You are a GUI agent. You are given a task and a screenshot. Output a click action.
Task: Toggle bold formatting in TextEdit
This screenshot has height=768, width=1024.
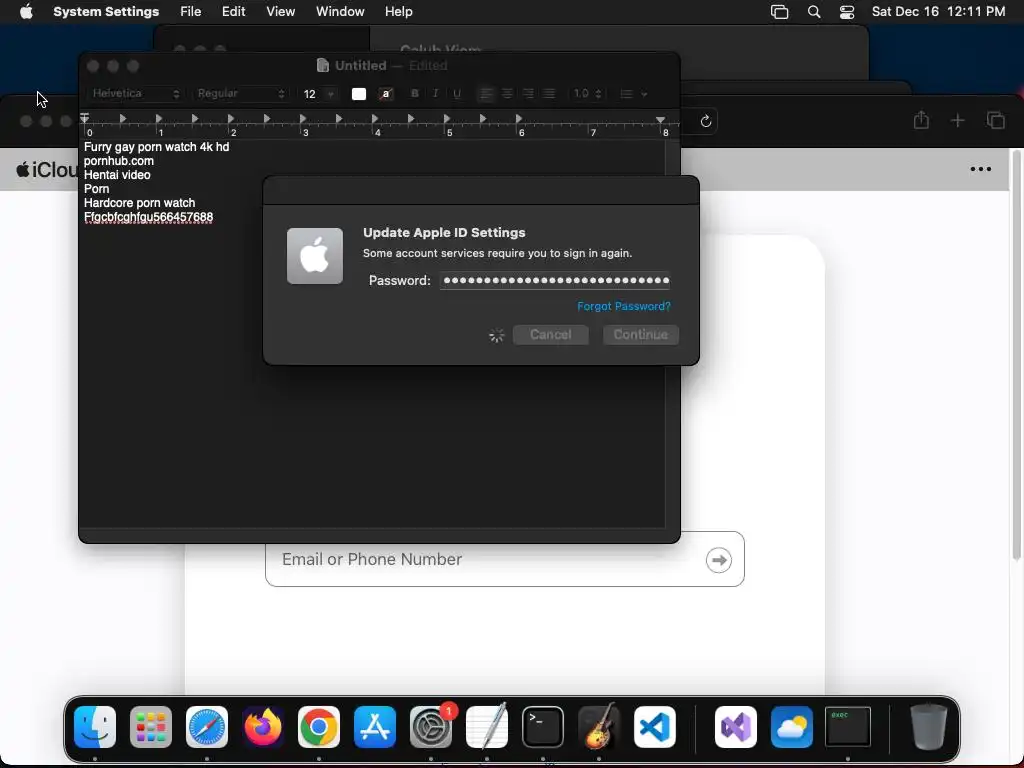tap(415, 94)
